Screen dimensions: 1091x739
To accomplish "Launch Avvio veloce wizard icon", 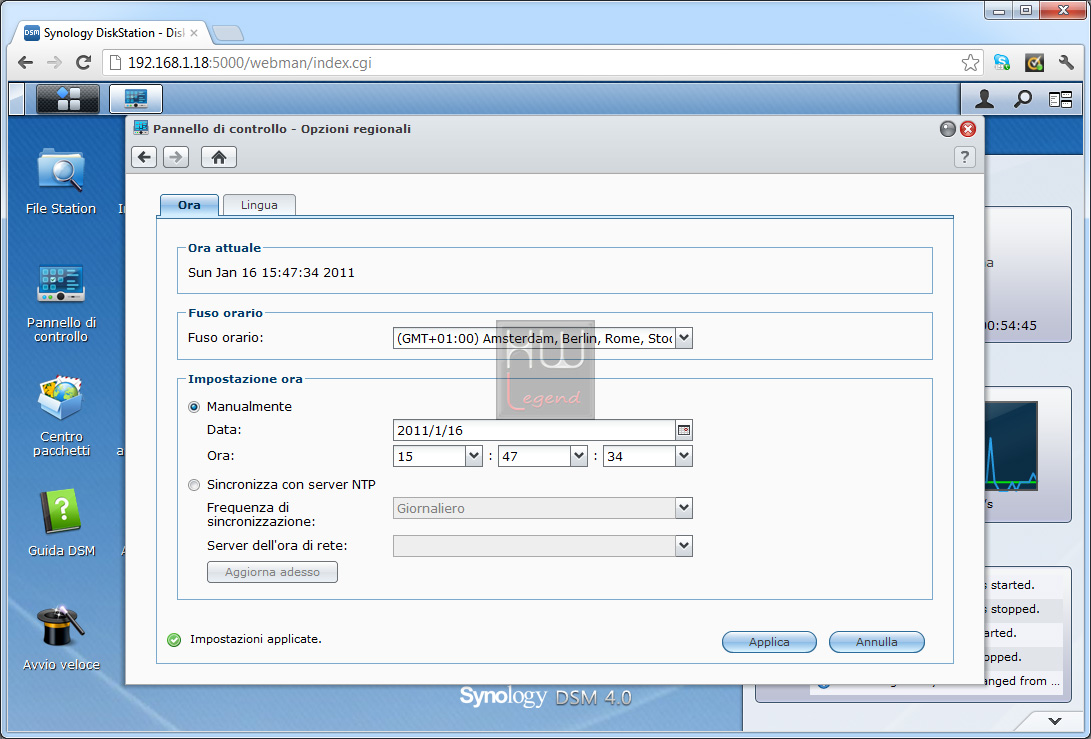I will click(x=61, y=638).
